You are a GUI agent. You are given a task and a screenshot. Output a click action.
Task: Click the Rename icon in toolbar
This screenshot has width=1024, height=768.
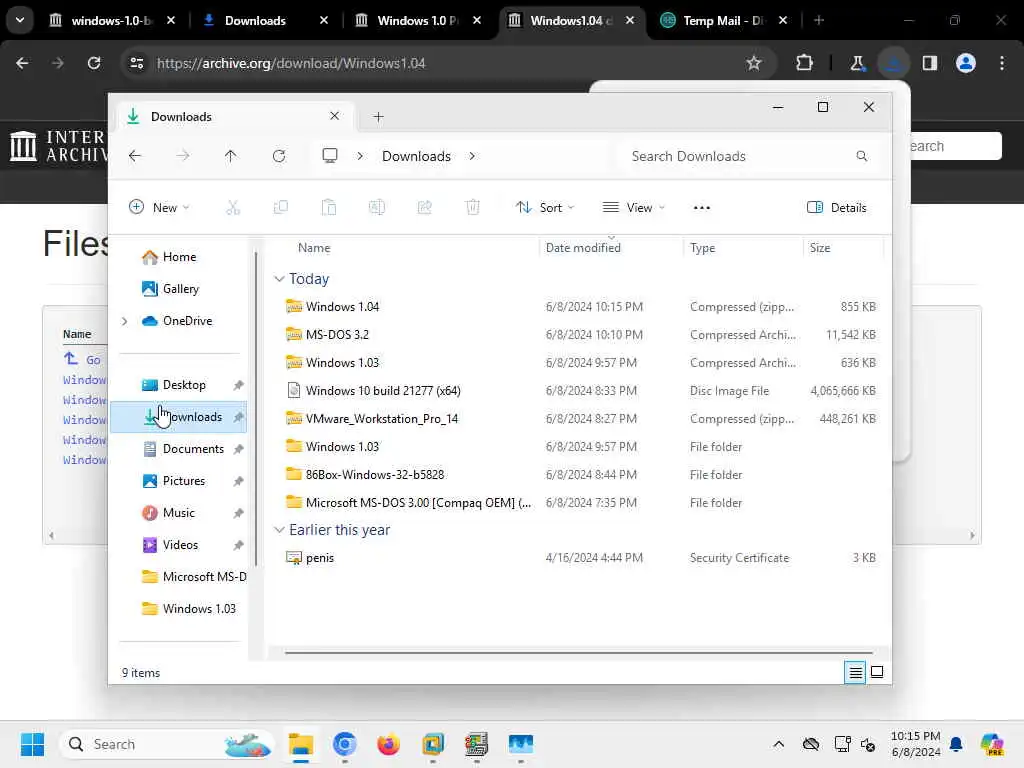pos(377,208)
